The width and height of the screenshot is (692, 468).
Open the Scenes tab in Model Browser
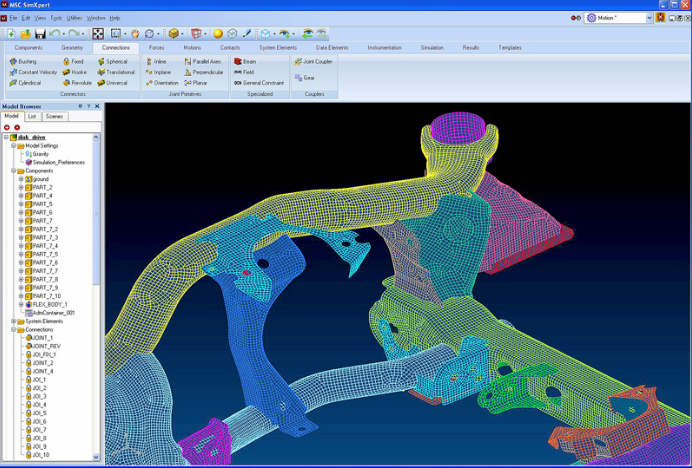(x=55, y=117)
